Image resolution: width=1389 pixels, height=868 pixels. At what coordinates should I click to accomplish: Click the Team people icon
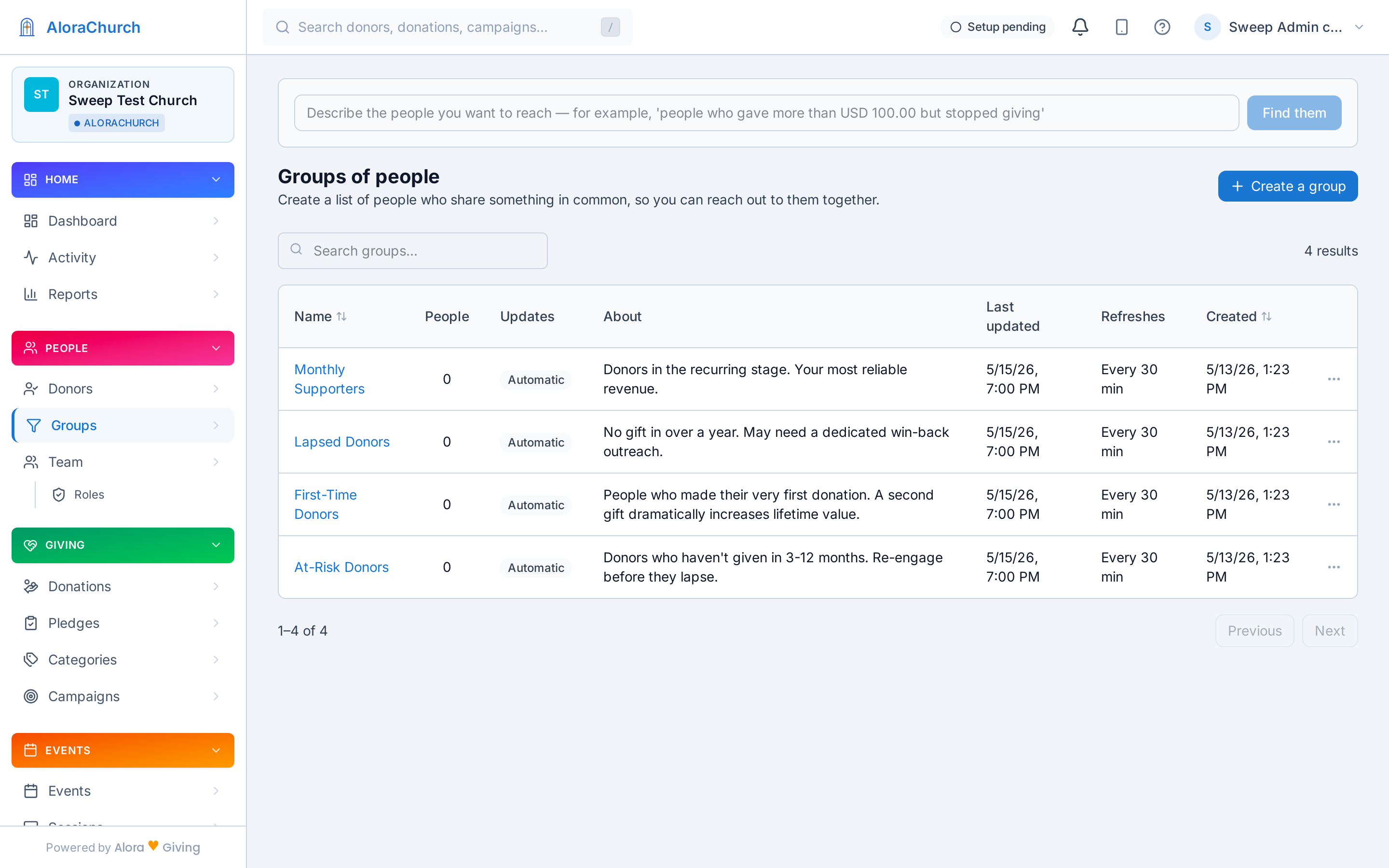pyautogui.click(x=31, y=462)
